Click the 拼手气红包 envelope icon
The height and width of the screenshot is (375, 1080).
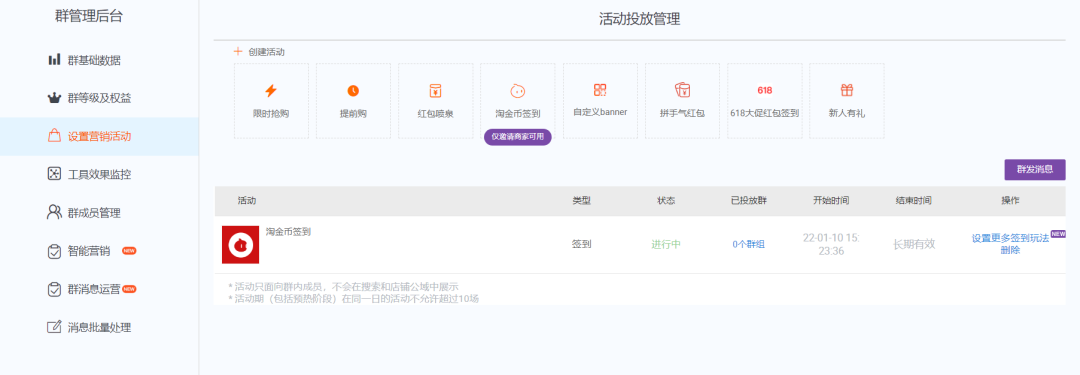coord(682,90)
